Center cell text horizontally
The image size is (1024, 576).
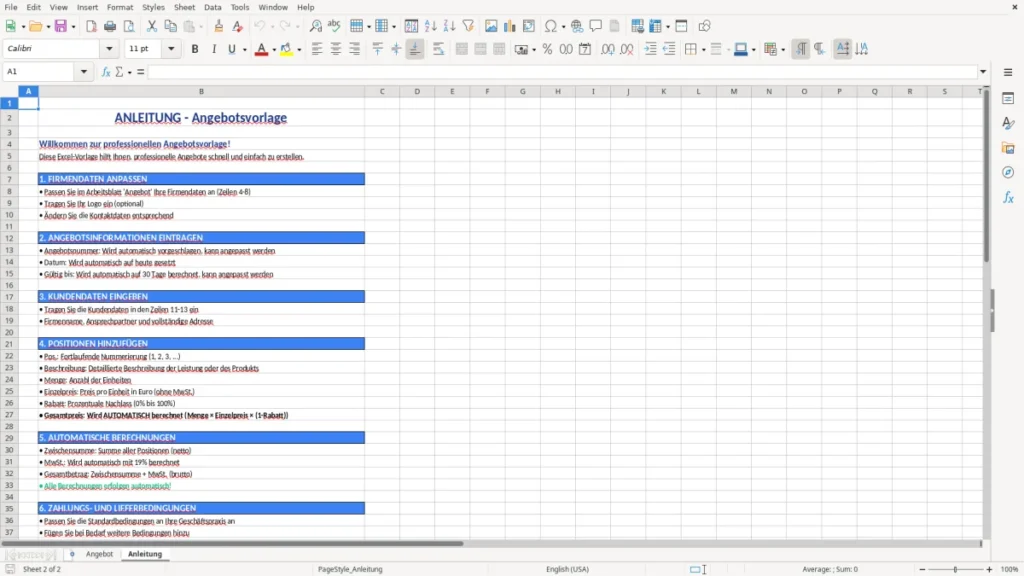(336, 49)
